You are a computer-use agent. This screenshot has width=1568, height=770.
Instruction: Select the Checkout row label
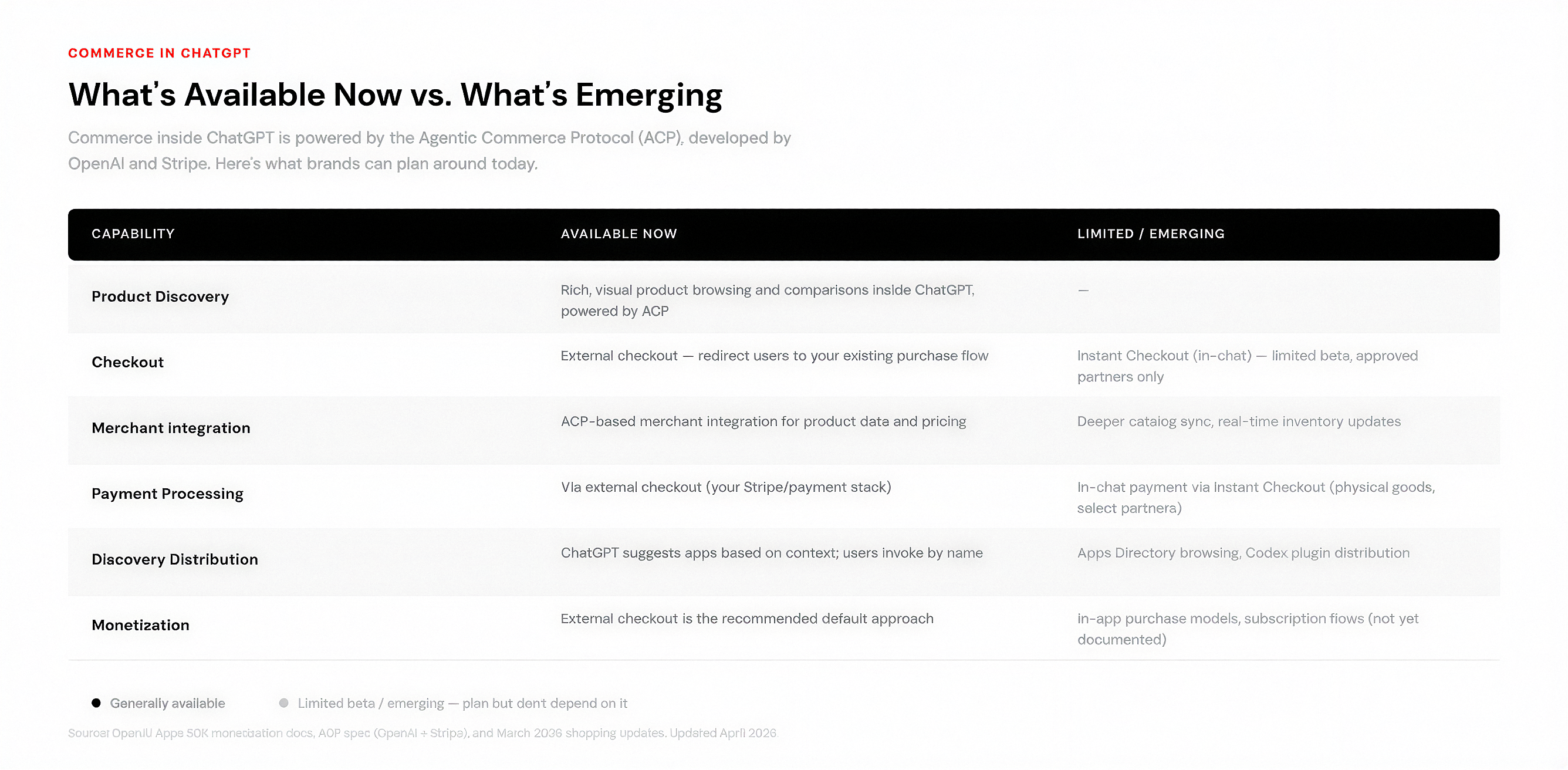tap(128, 362)
